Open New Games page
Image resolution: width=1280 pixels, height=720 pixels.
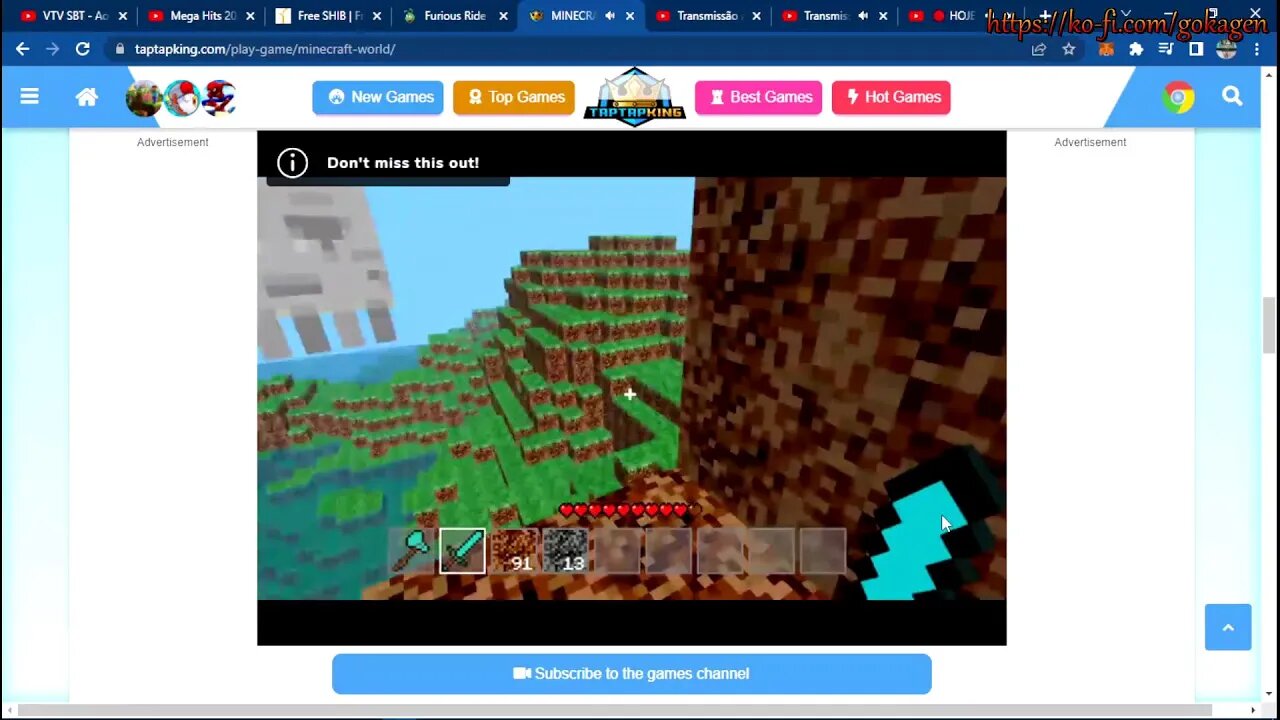(x=378, y=97)
